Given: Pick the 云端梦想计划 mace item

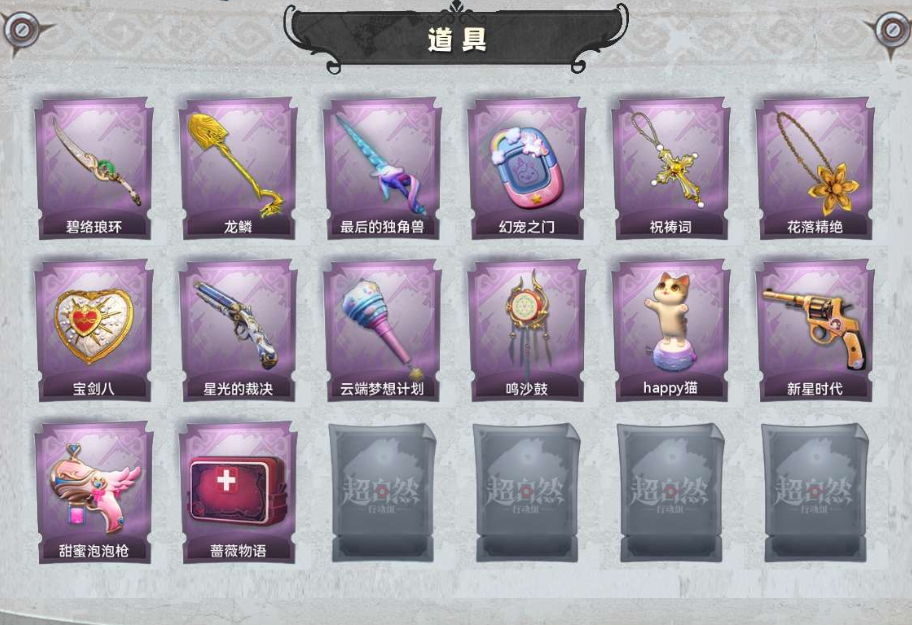Looking at the screenshot, I should point(382,331).
